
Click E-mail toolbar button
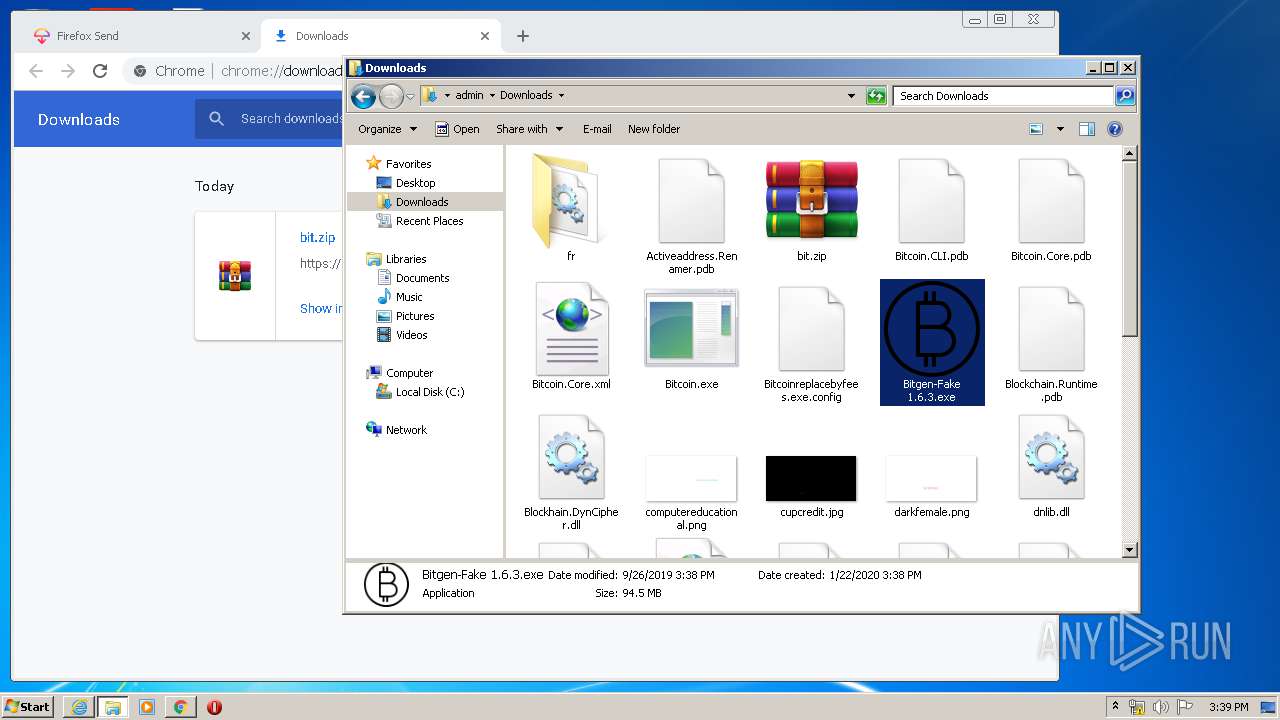597,129
